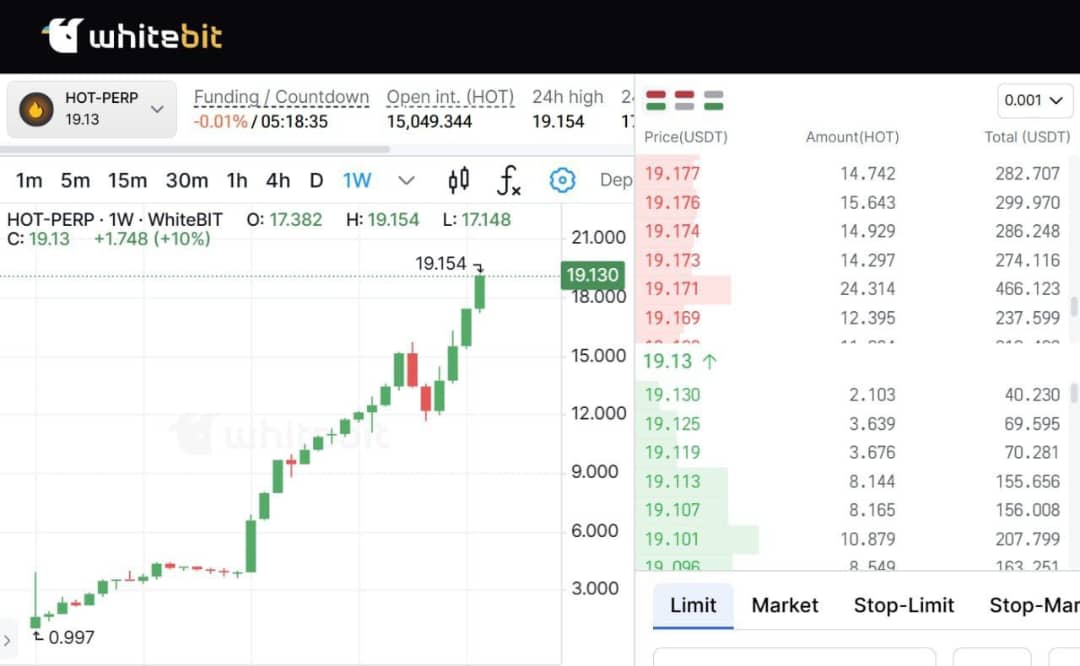Click the open interest value 15,049.344
1080x666 pixels.
(429, 122)
